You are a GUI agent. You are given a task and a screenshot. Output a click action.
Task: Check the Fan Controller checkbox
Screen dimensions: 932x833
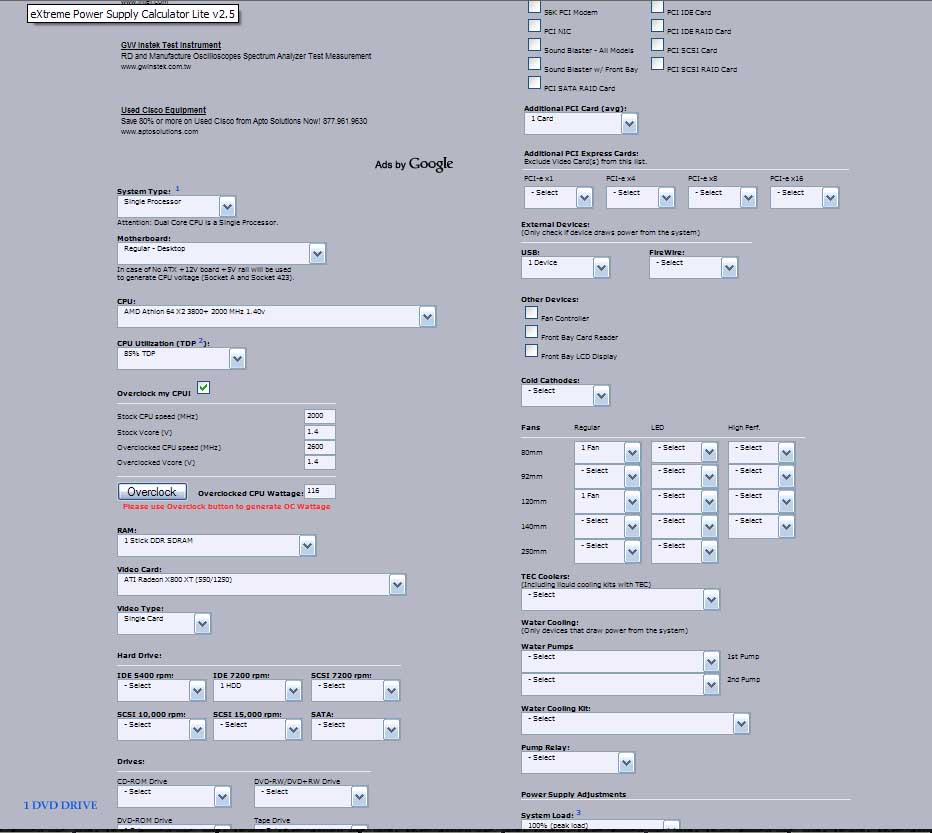pos(532,313)
